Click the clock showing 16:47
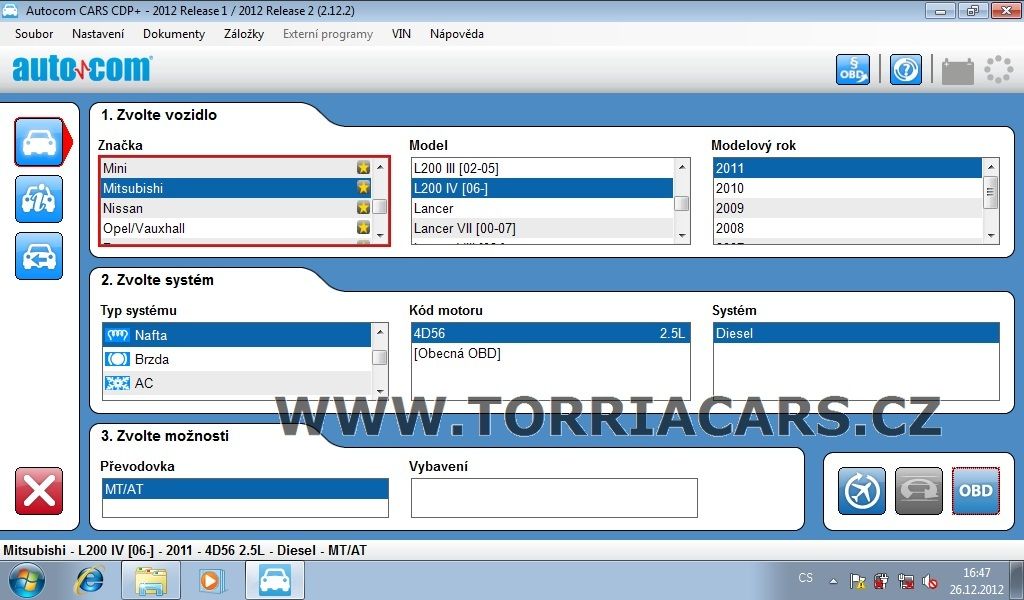Screen dimensions: 1024x600 point(976,573)
